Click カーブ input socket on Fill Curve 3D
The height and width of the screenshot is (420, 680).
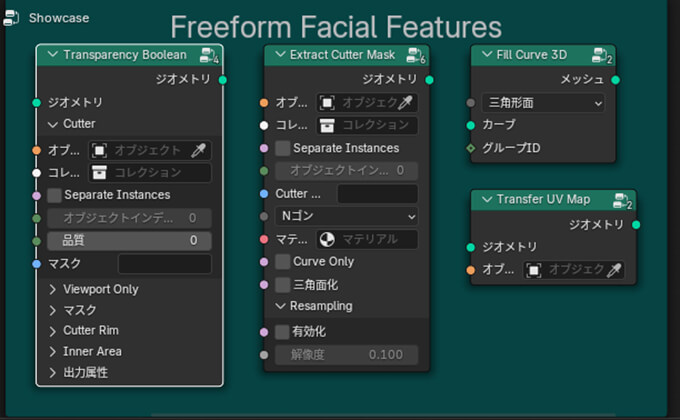(471, 125)
